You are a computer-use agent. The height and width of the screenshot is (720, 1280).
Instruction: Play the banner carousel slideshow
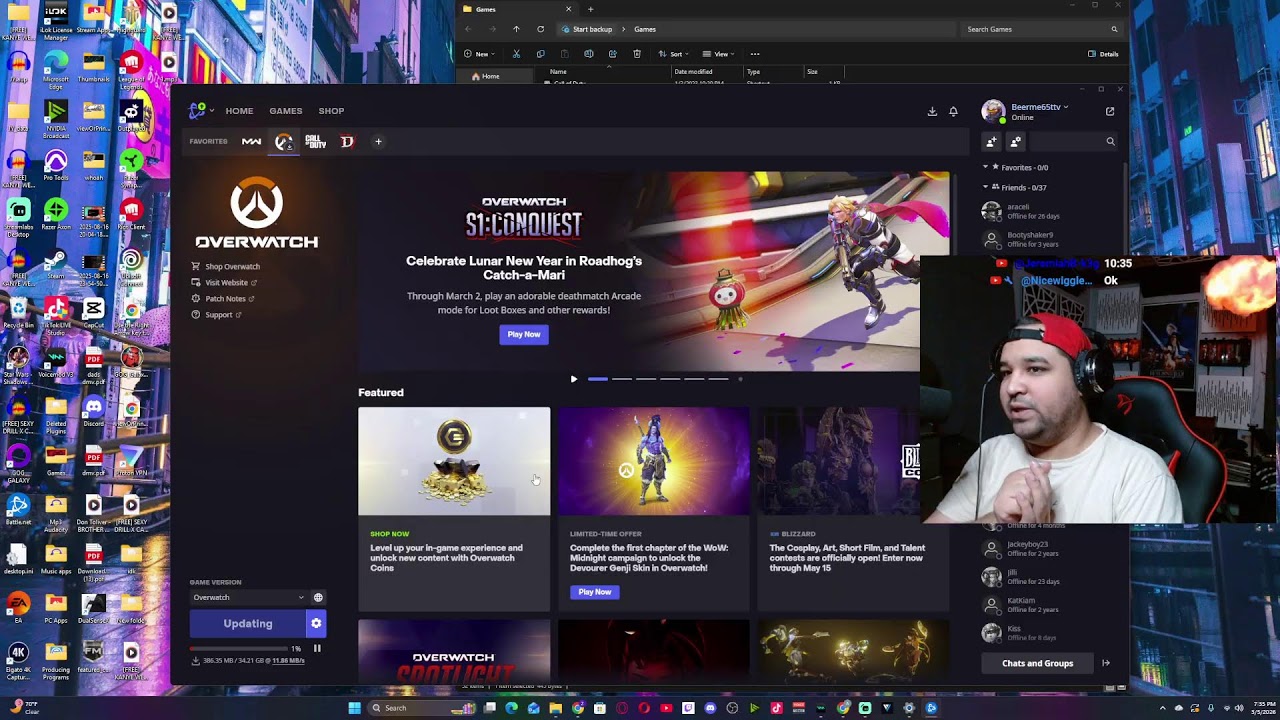point(573,379)
